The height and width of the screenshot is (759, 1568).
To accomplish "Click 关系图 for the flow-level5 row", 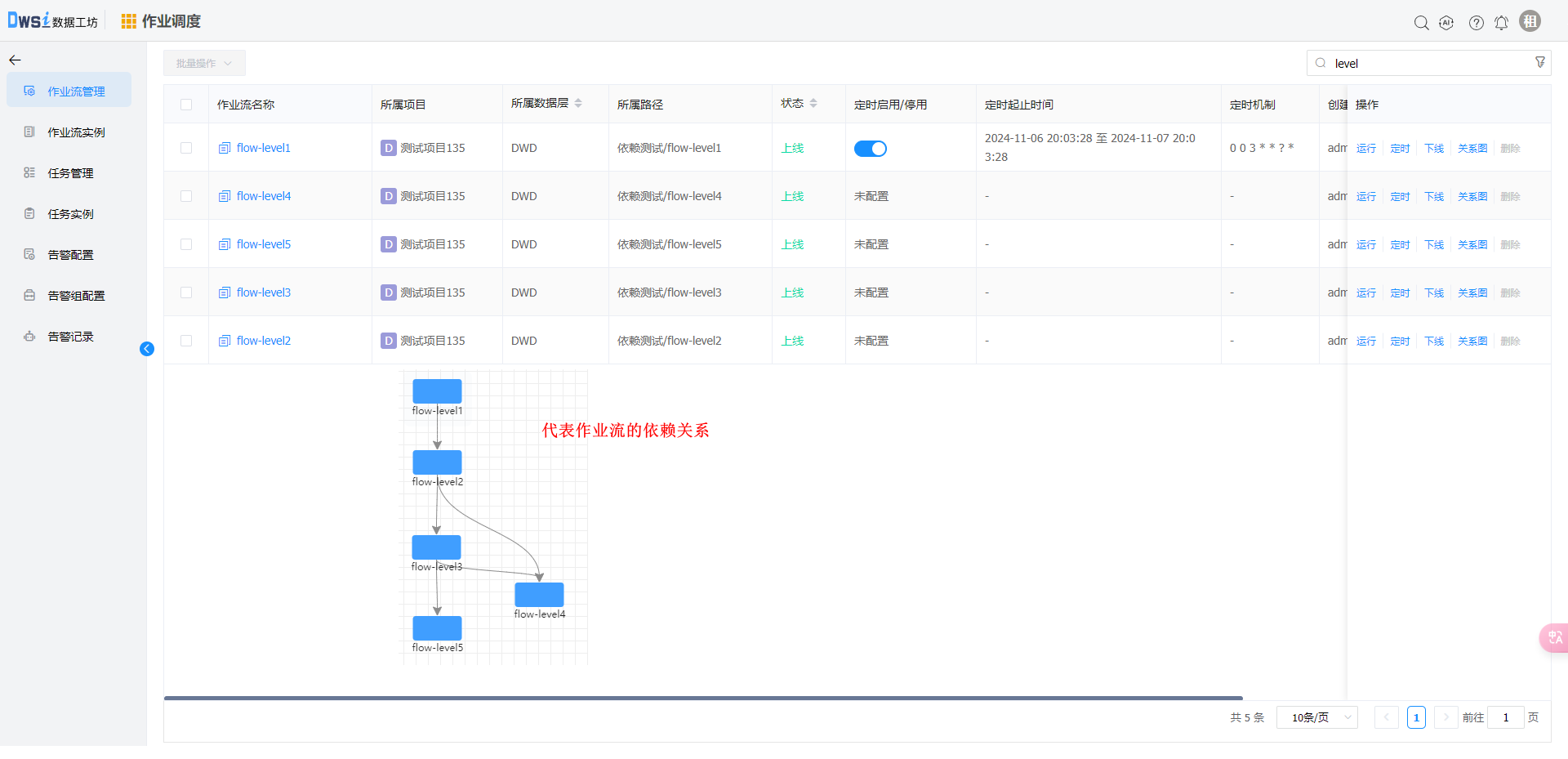I will click(1472, 244).
